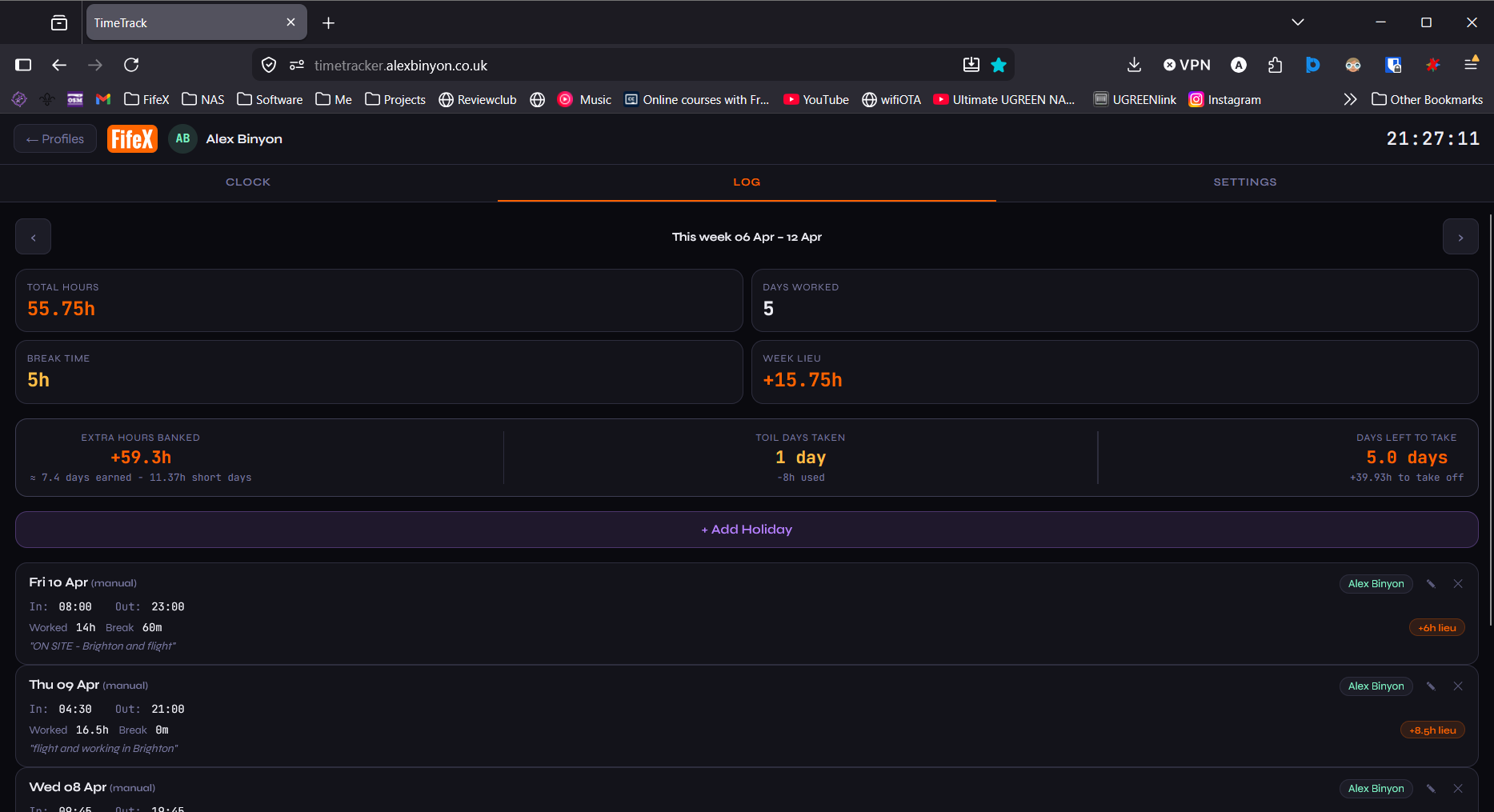The width and height of the screenshot is (1494, 812).
Task: Open the browser extensions puzzle icon
Action: tap(1275, 65)
